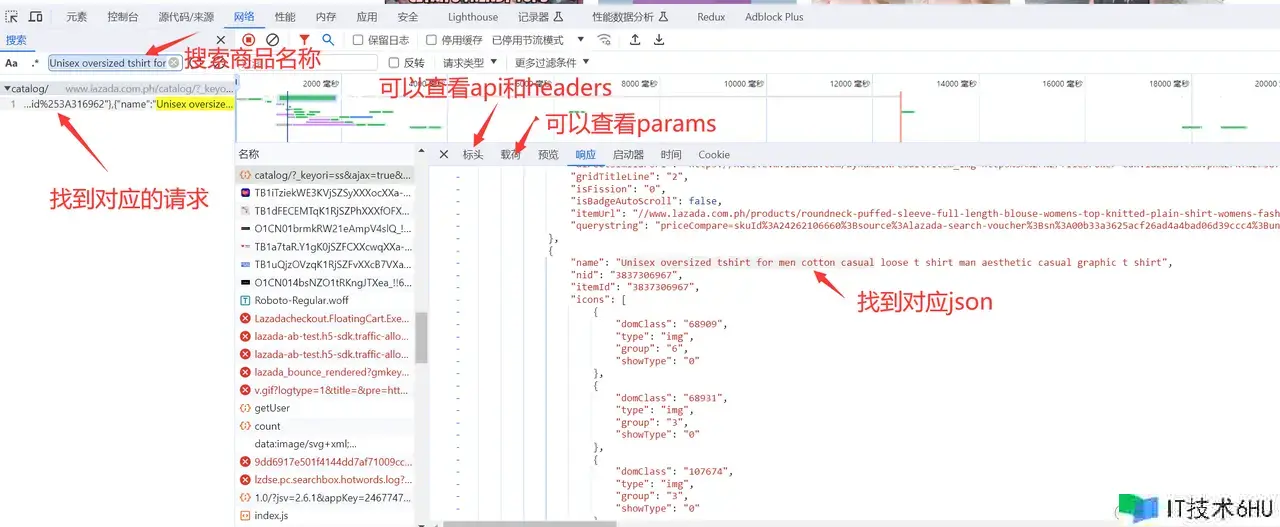Viewport: 1280px width, 527px height.
Task: Clear the network log
Action: tap(272, 40)
